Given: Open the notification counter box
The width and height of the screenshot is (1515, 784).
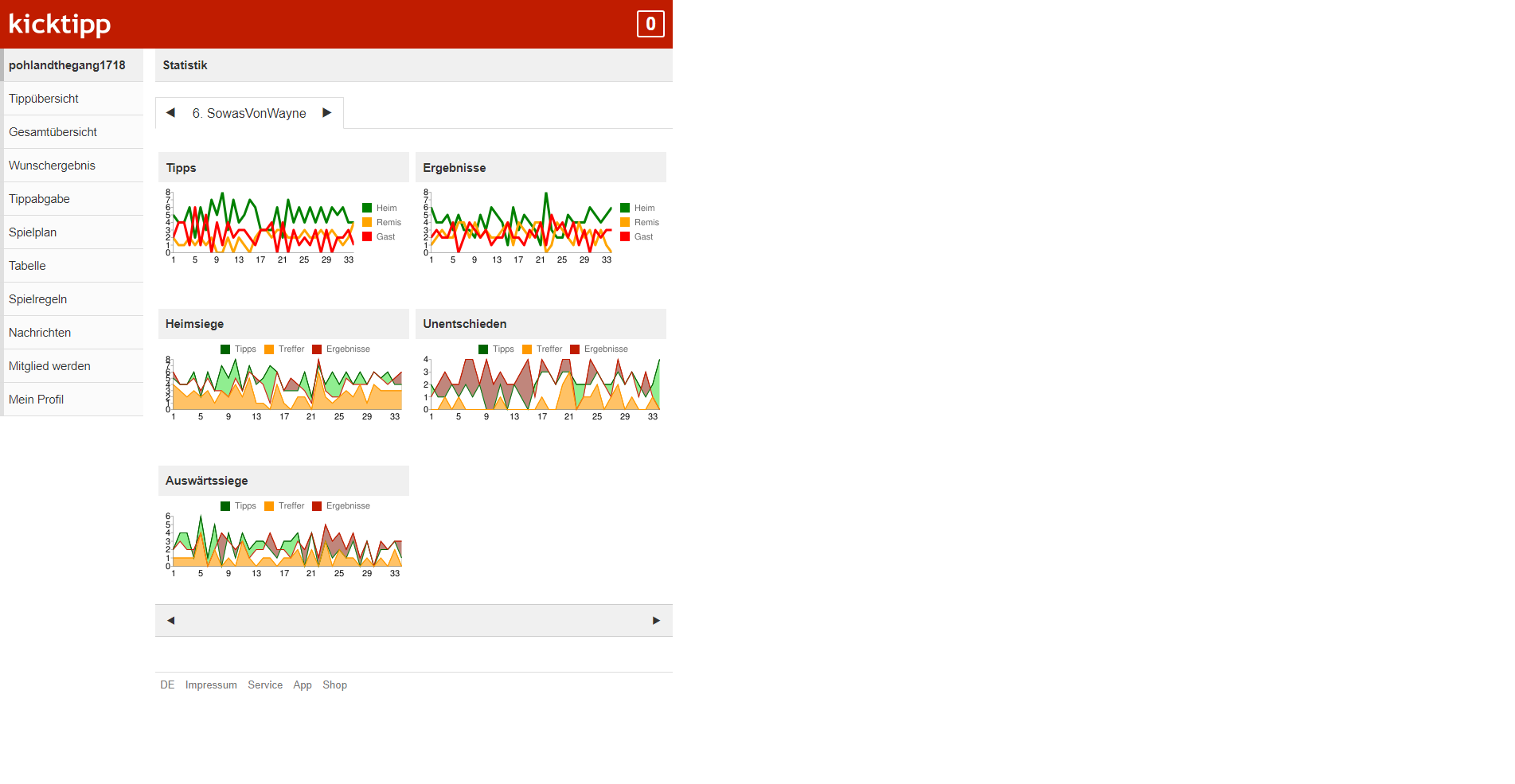Looking at the screenshot, I should click(x=650, y=24).
